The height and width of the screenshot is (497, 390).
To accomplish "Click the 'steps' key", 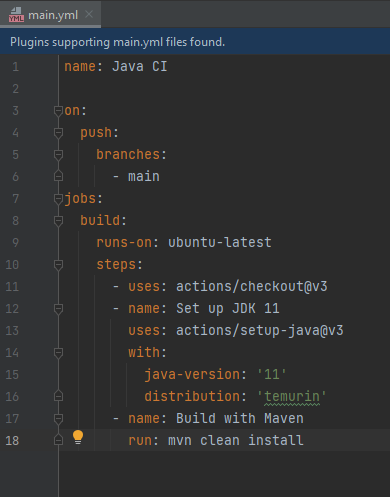I will [x=116, y=265].
